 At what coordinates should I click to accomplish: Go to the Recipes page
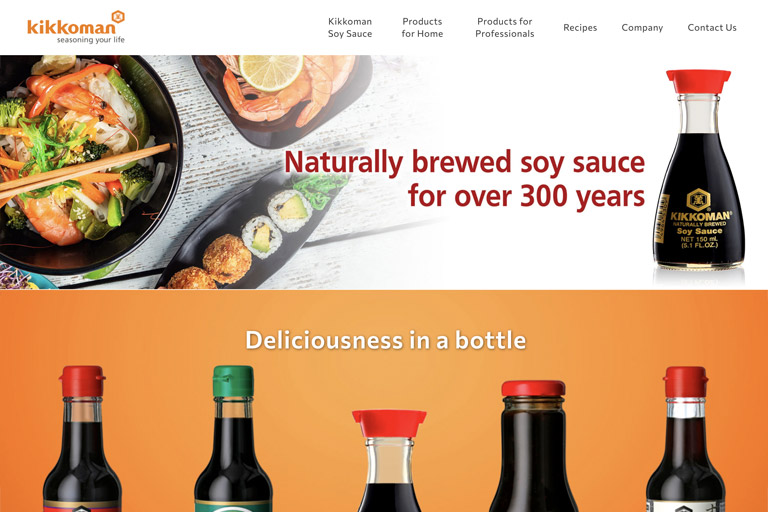pos(580,27)
